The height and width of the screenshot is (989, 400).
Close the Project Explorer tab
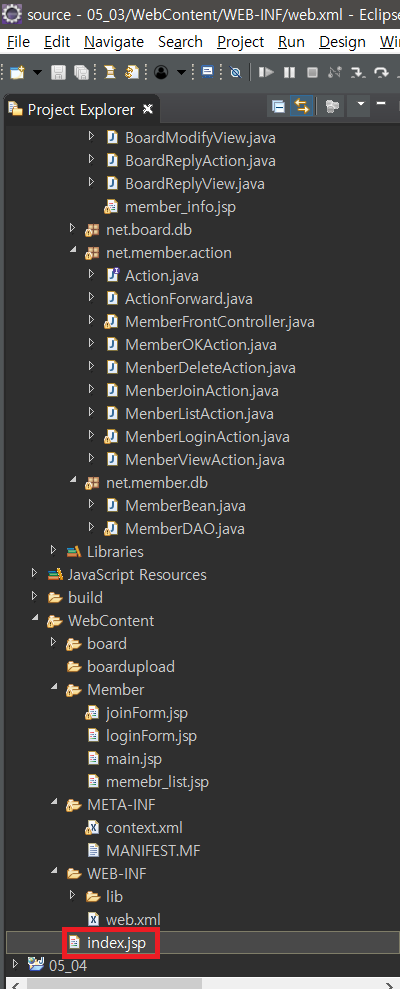click(x=149, y=109)
